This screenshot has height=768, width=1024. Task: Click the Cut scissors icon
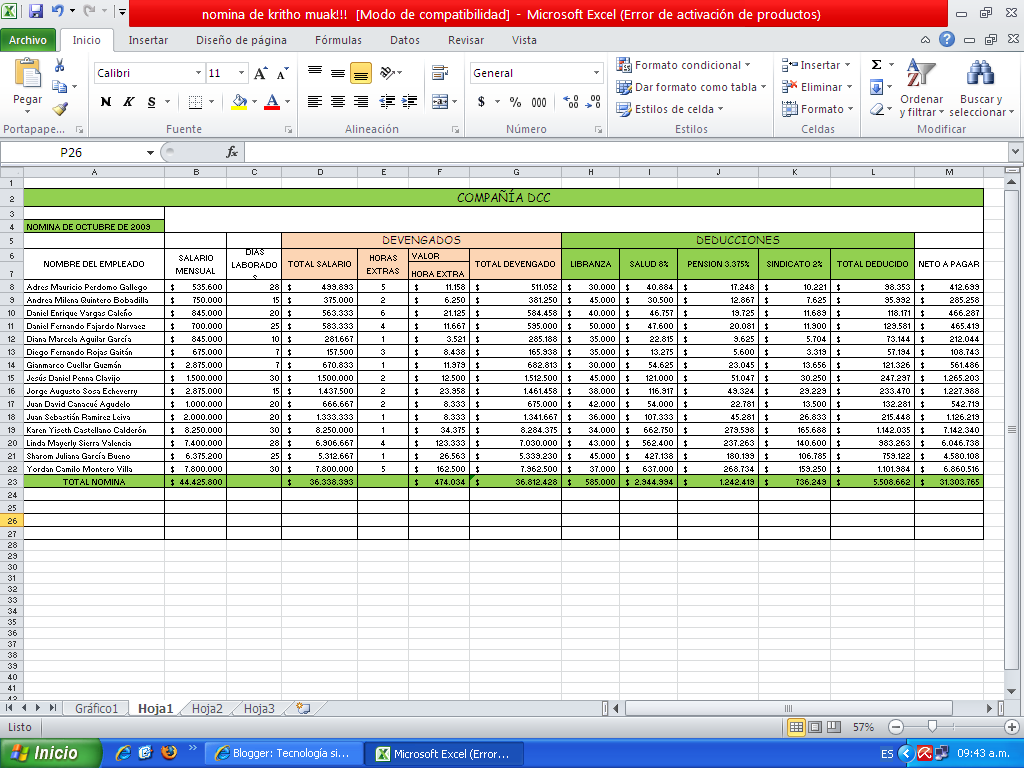point(59,65)
